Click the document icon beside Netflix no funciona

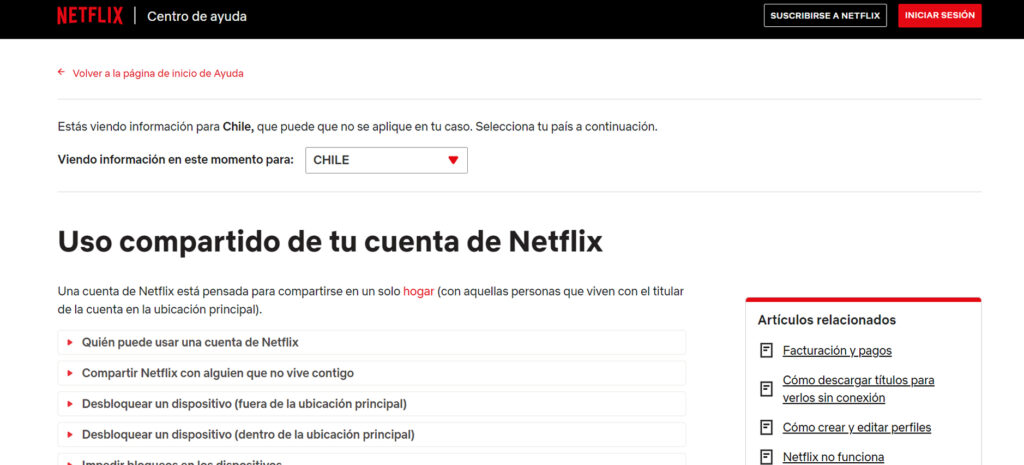766,457
